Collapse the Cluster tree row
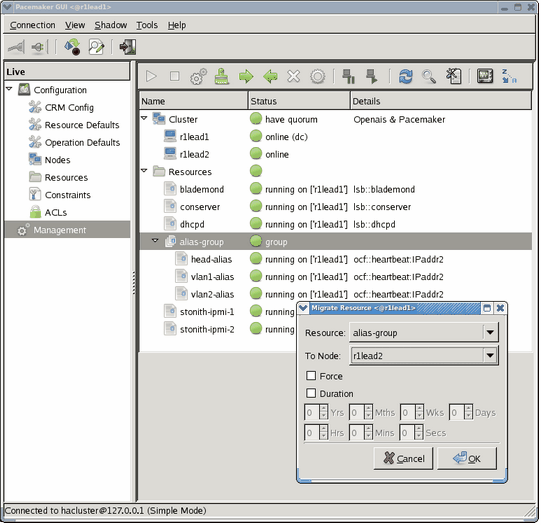The image size is (541, 525). pyautogui.click(x=144, y=118)
